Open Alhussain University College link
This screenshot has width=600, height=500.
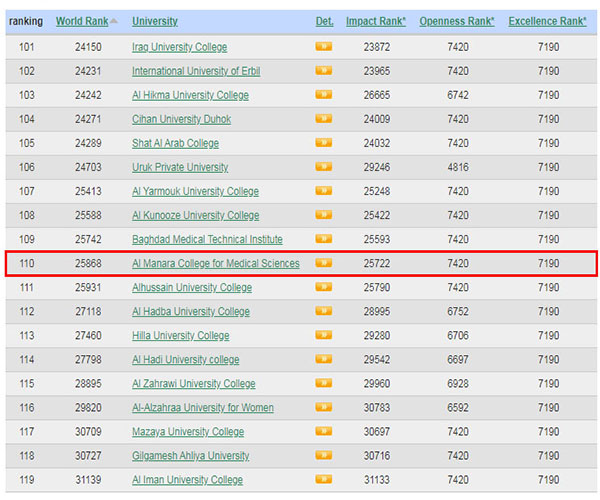tap(192, 288)
